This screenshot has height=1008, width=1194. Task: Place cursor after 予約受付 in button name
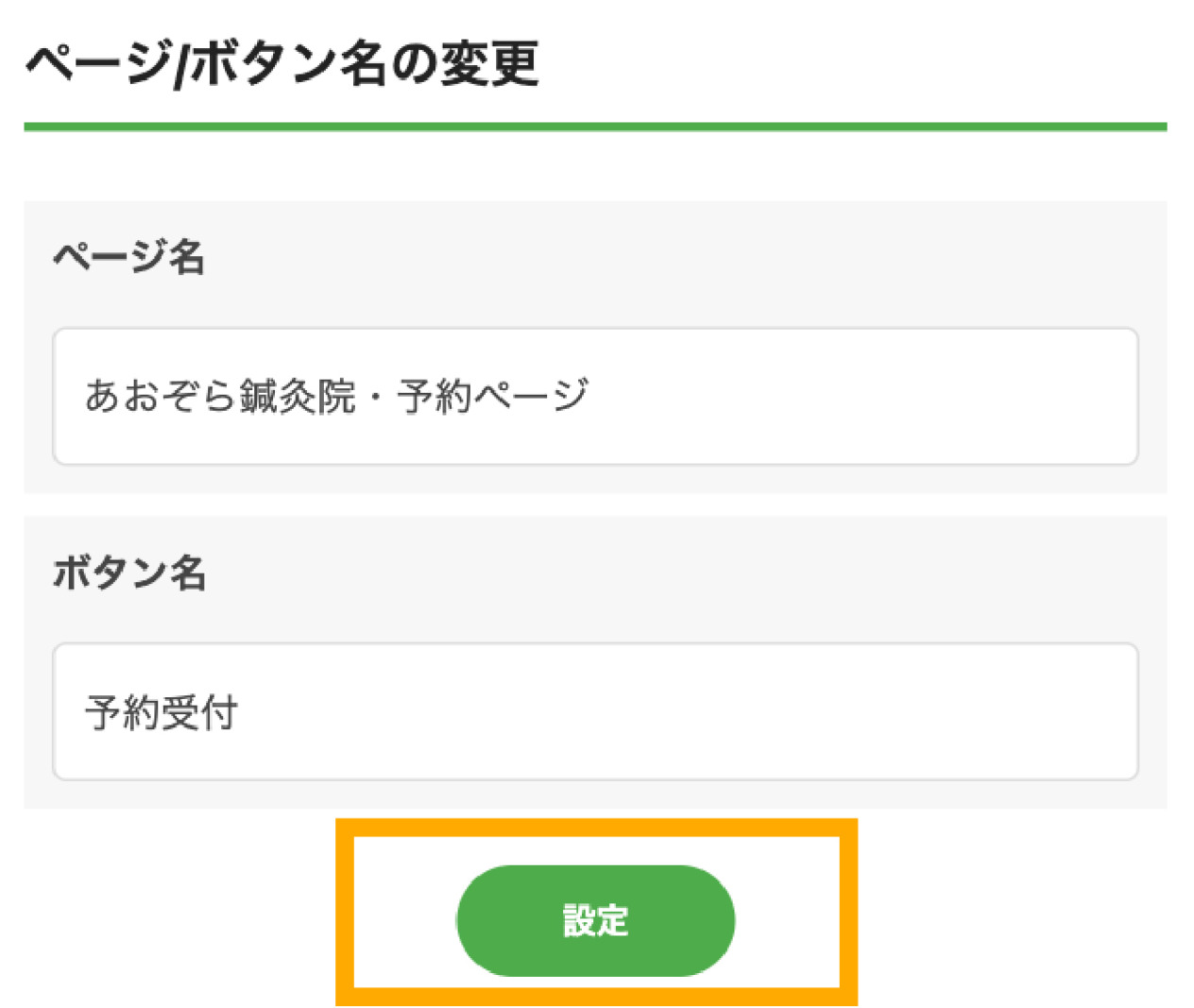pos(240,712)
